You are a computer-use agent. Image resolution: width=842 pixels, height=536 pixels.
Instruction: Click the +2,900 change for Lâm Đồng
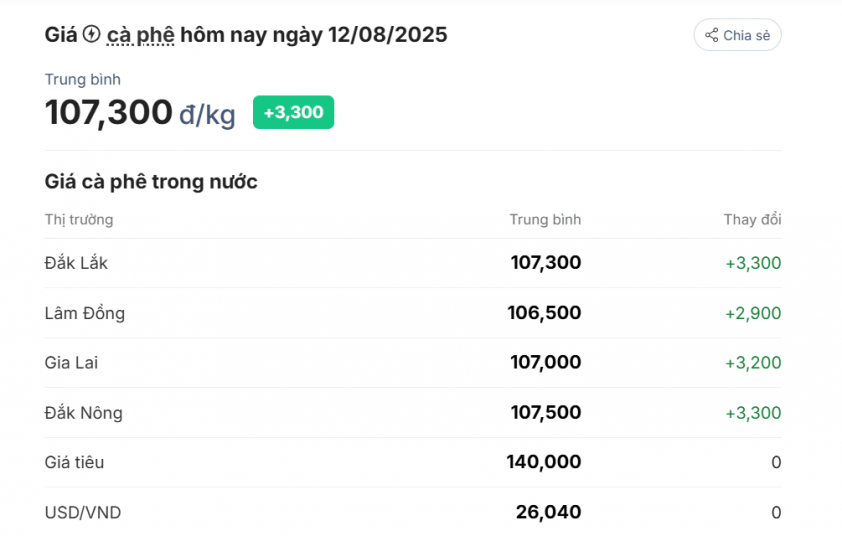pyautogui.click(x=753, y=313)
